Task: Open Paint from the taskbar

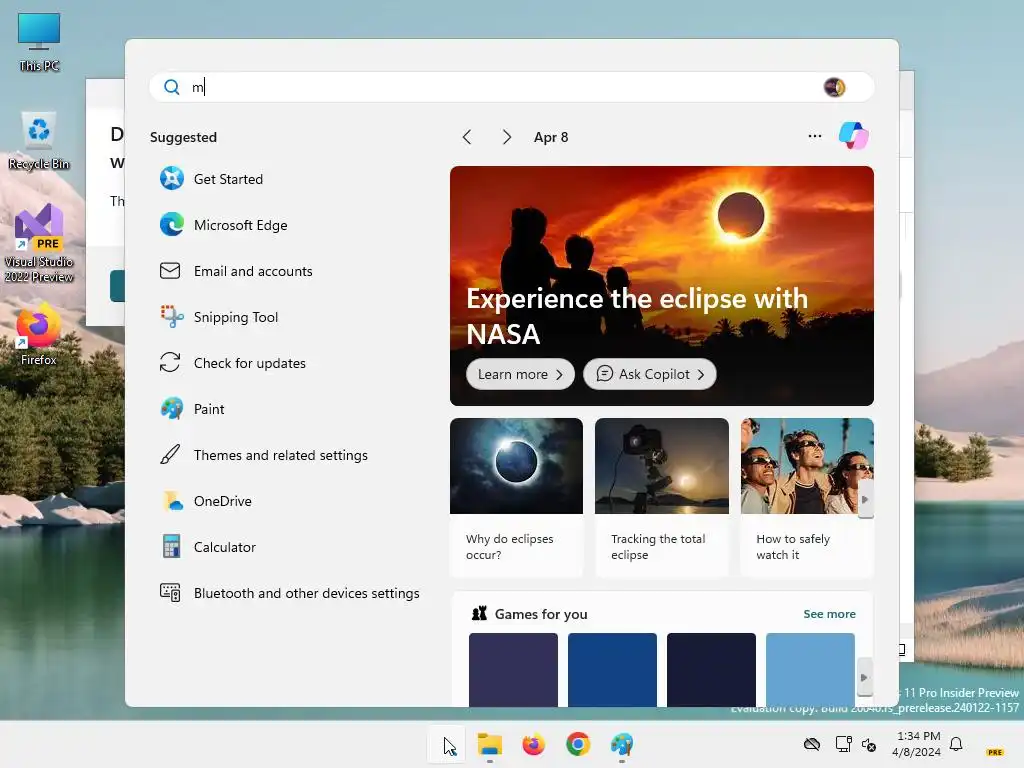Action: (x=622, y=744)
